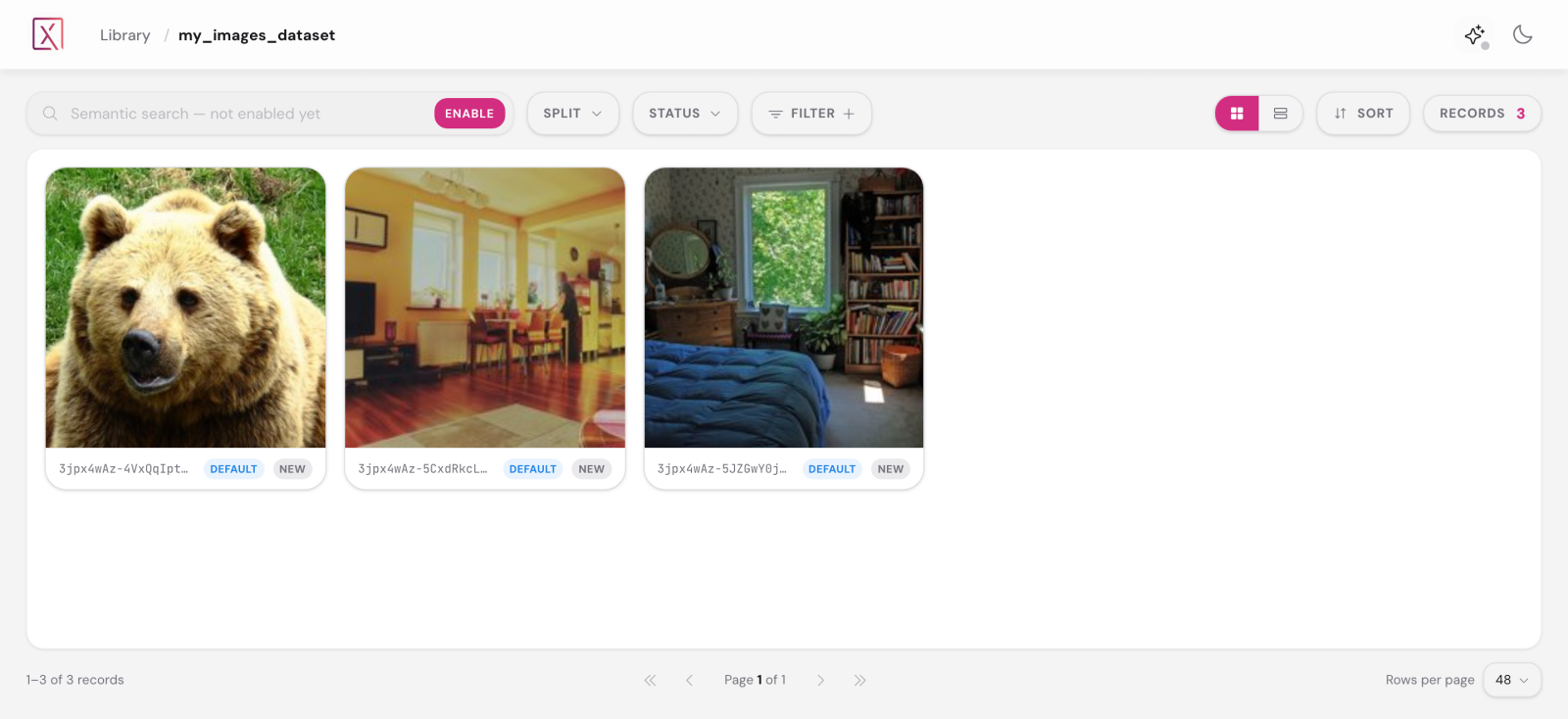The height and width of the screenshot is (719, 1568).
Task: Click NEW tag on dining room record
Action: 591,469
